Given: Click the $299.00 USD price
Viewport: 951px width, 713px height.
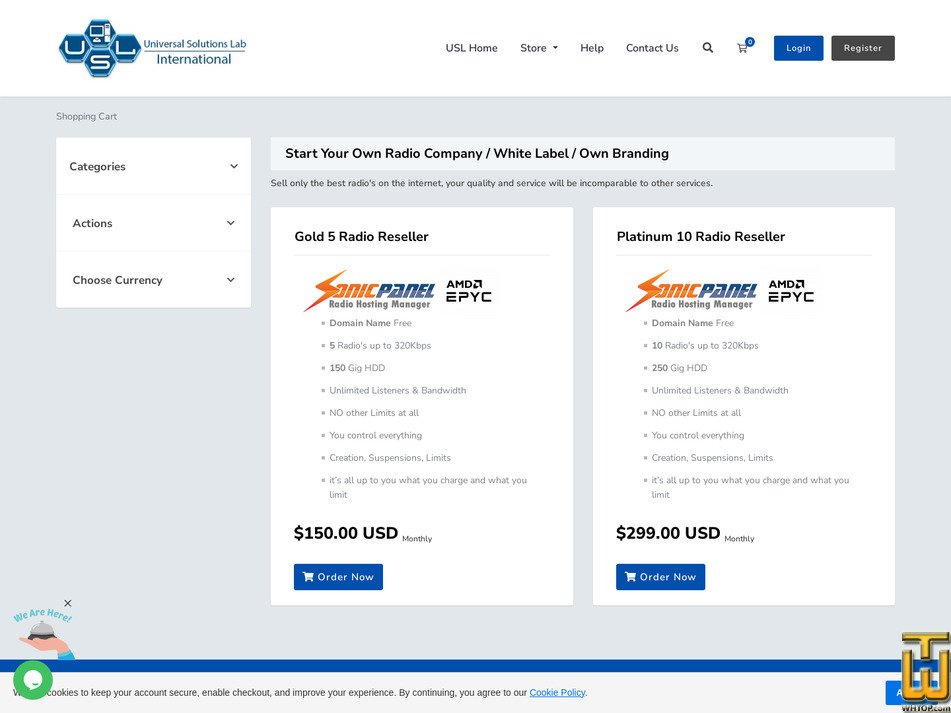Looking at the screenshot, I should pos(668,534).
